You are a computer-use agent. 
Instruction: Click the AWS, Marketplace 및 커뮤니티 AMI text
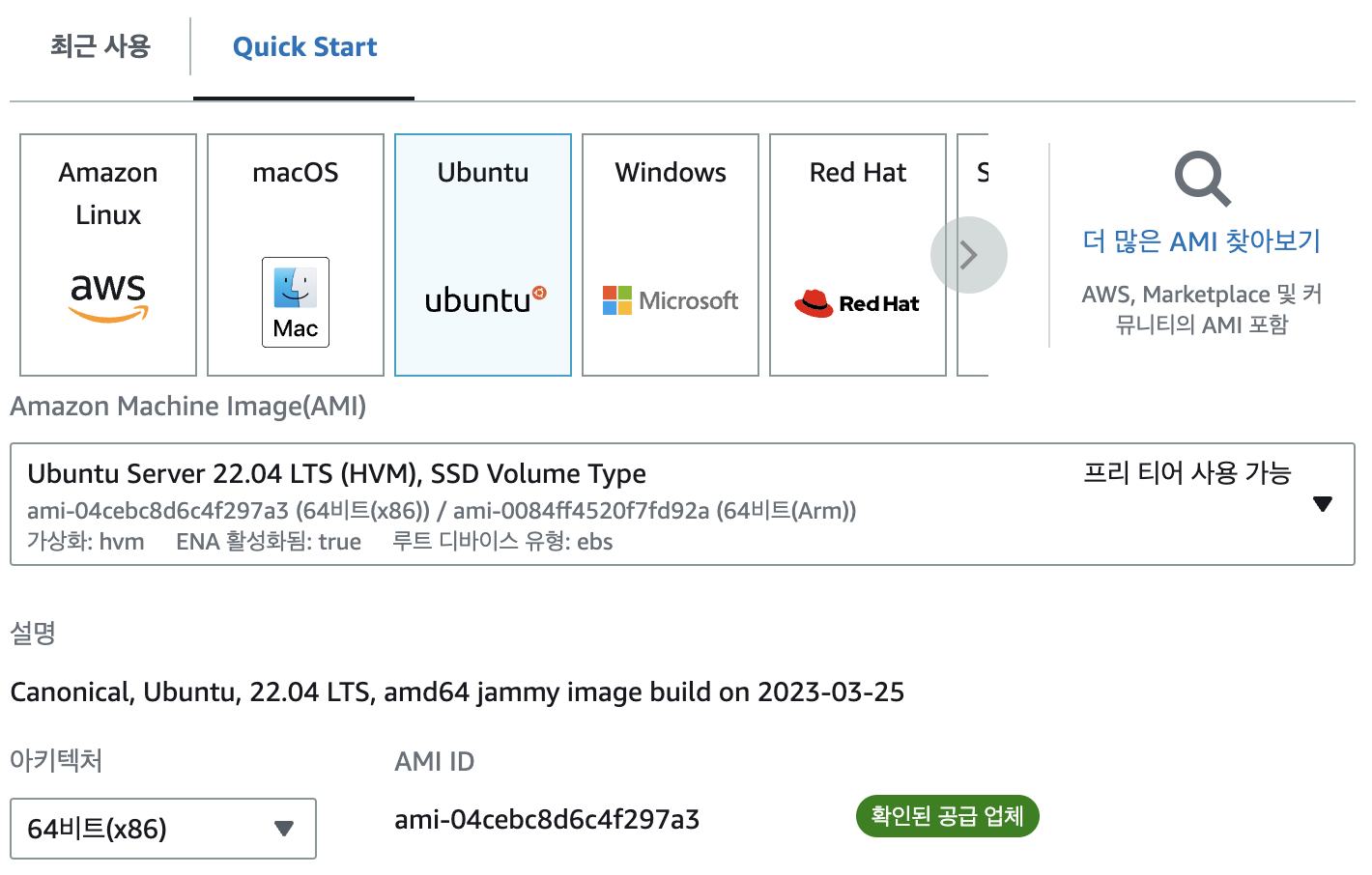1202,309
